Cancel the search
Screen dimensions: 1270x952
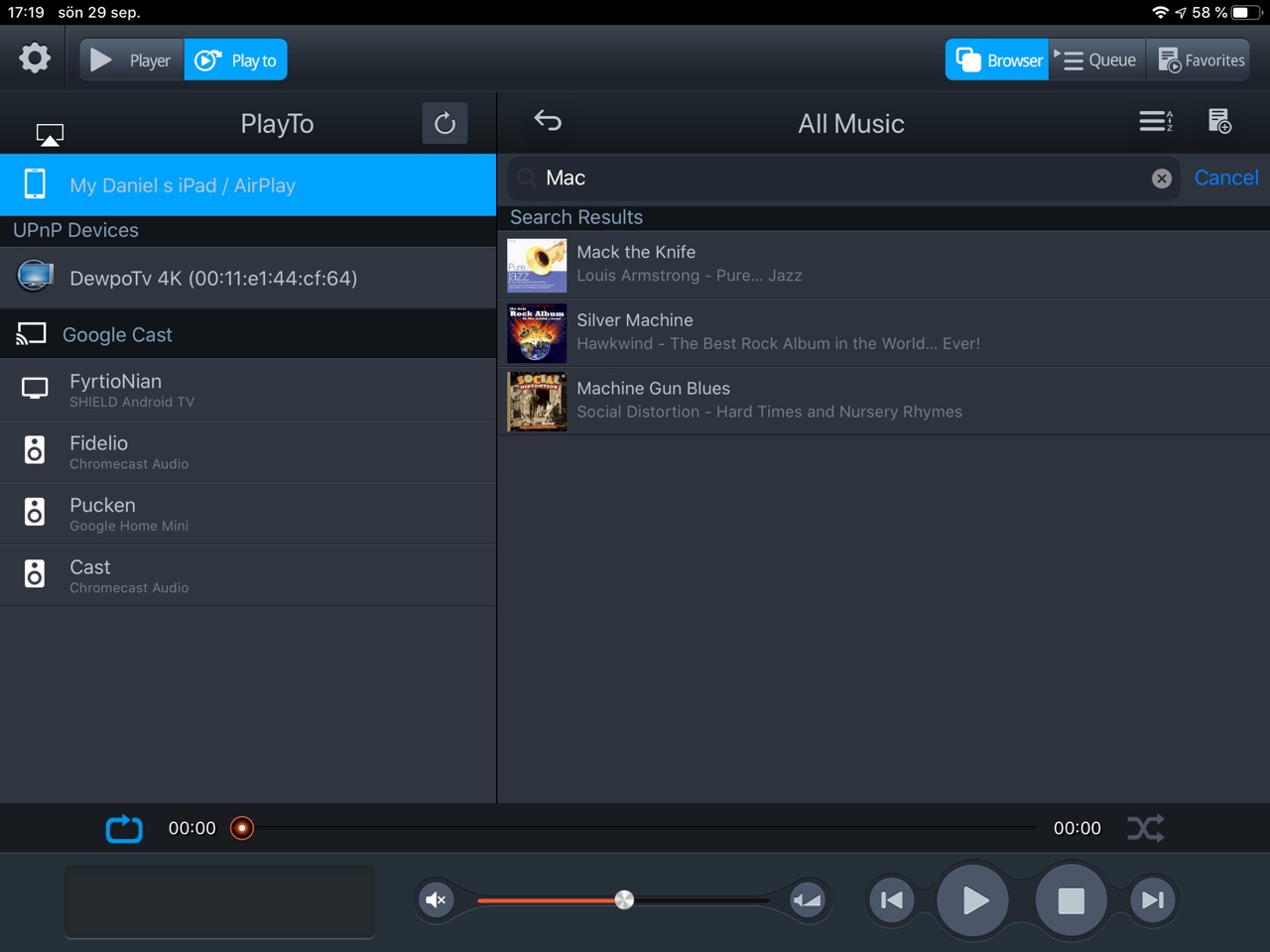point(1225,178)
